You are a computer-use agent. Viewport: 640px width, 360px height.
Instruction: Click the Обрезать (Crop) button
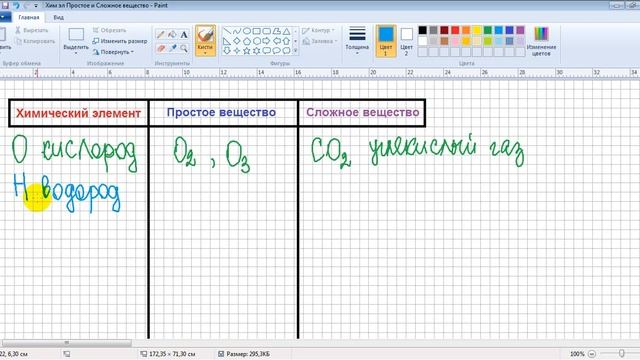109,30
